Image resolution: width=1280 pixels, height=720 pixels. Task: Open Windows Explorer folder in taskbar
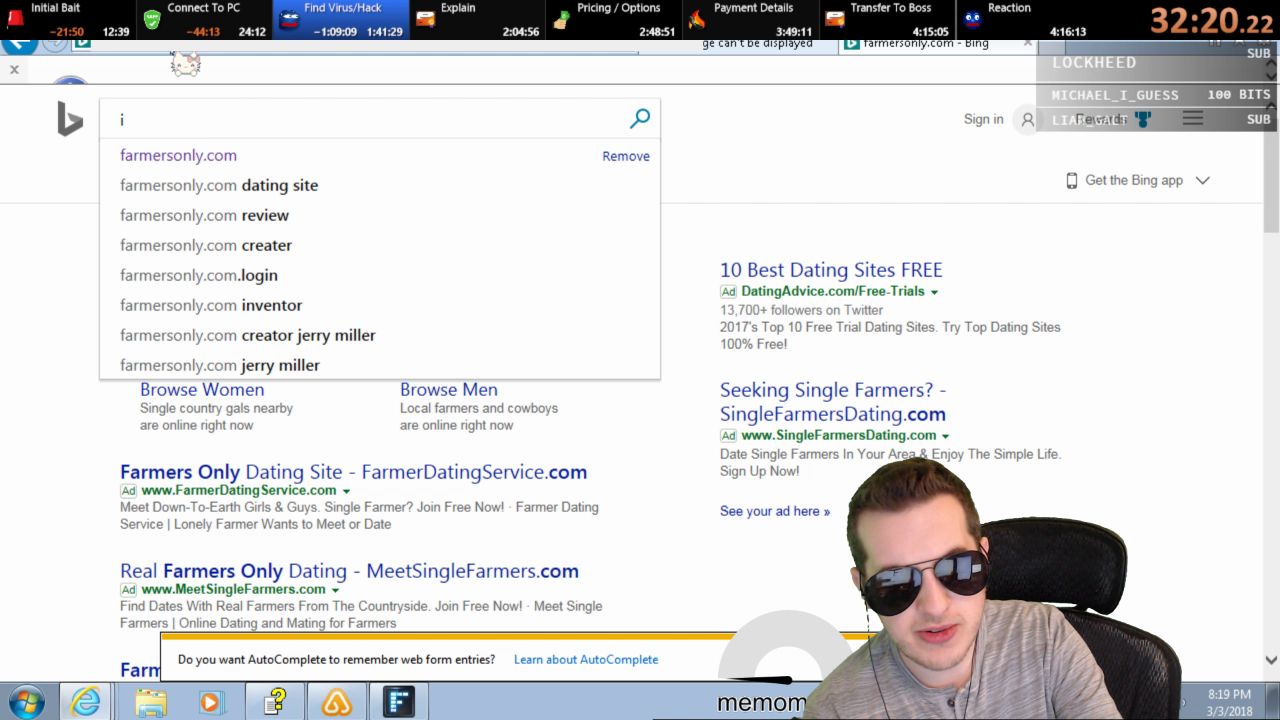[x=150, y=702]
